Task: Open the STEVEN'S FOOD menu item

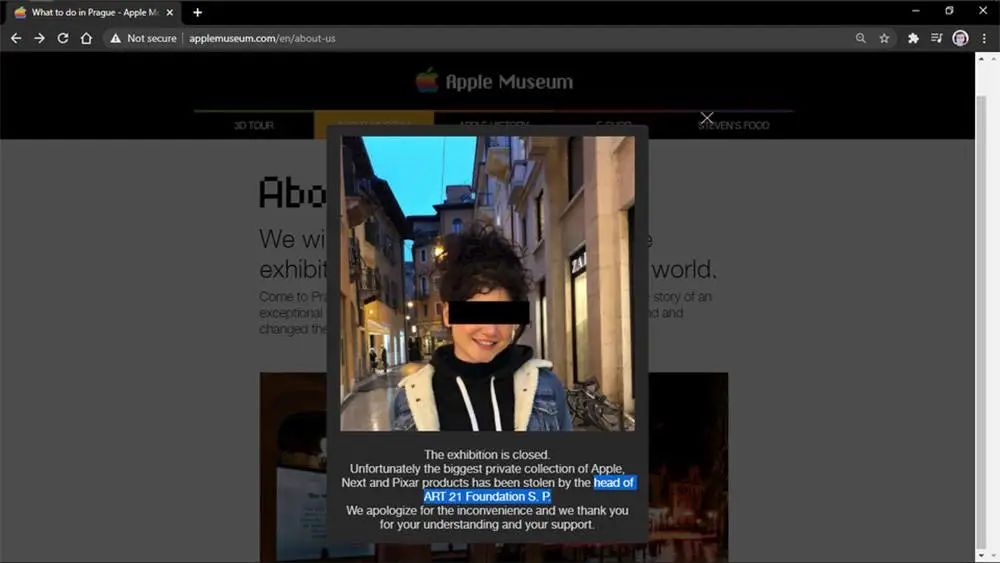Action: [x=733, y=125]
